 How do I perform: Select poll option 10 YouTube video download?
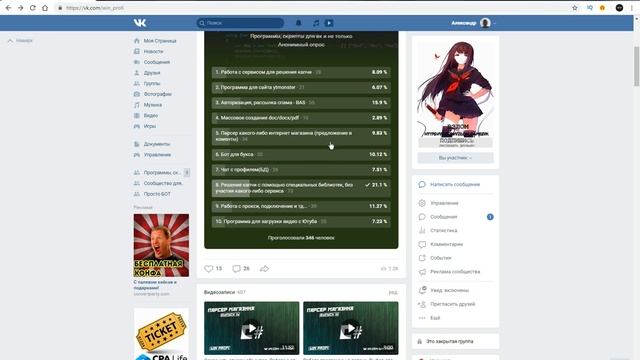coord(301,221)
